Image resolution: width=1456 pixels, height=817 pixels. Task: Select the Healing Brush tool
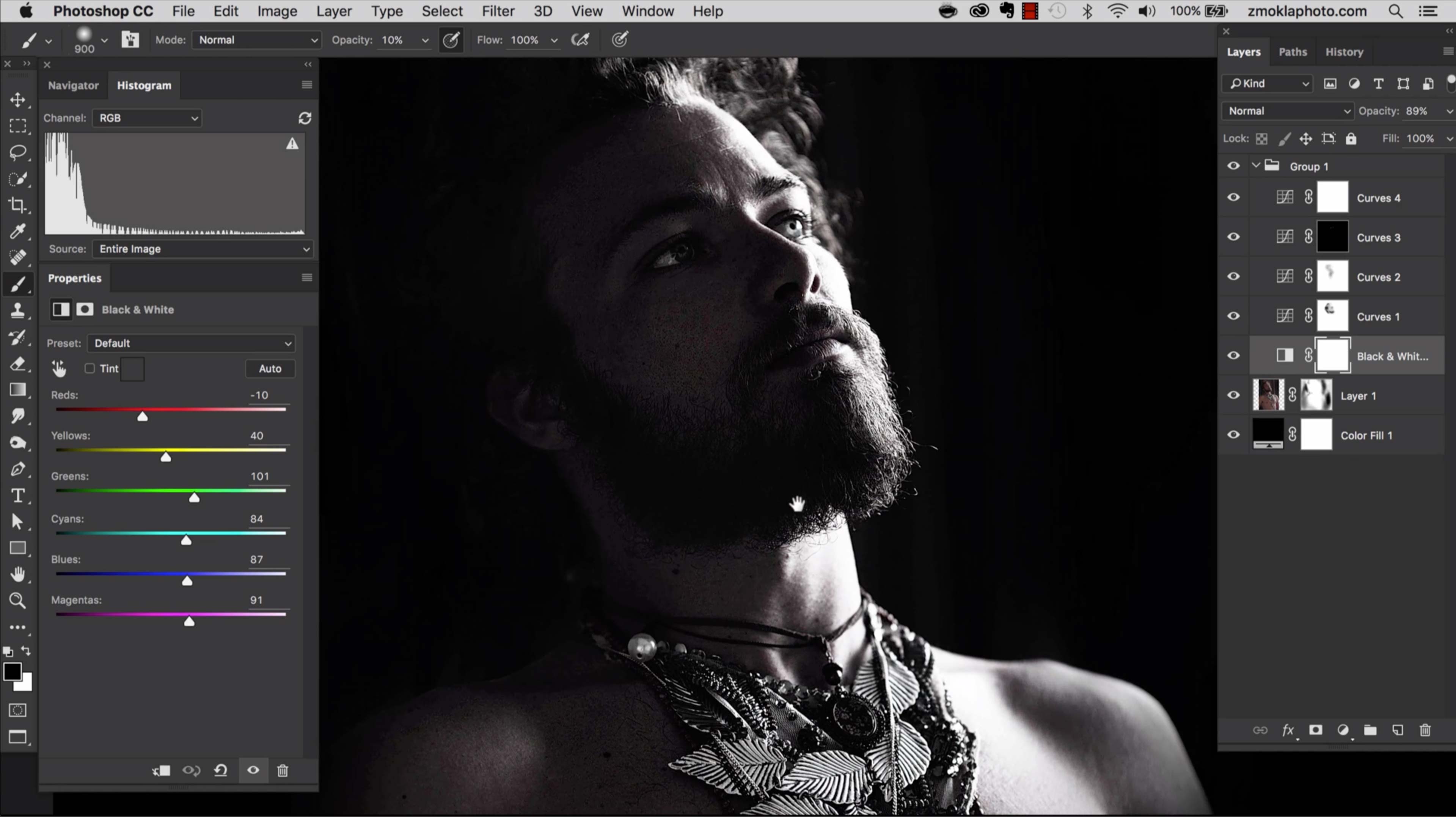(x=17, y=258)
